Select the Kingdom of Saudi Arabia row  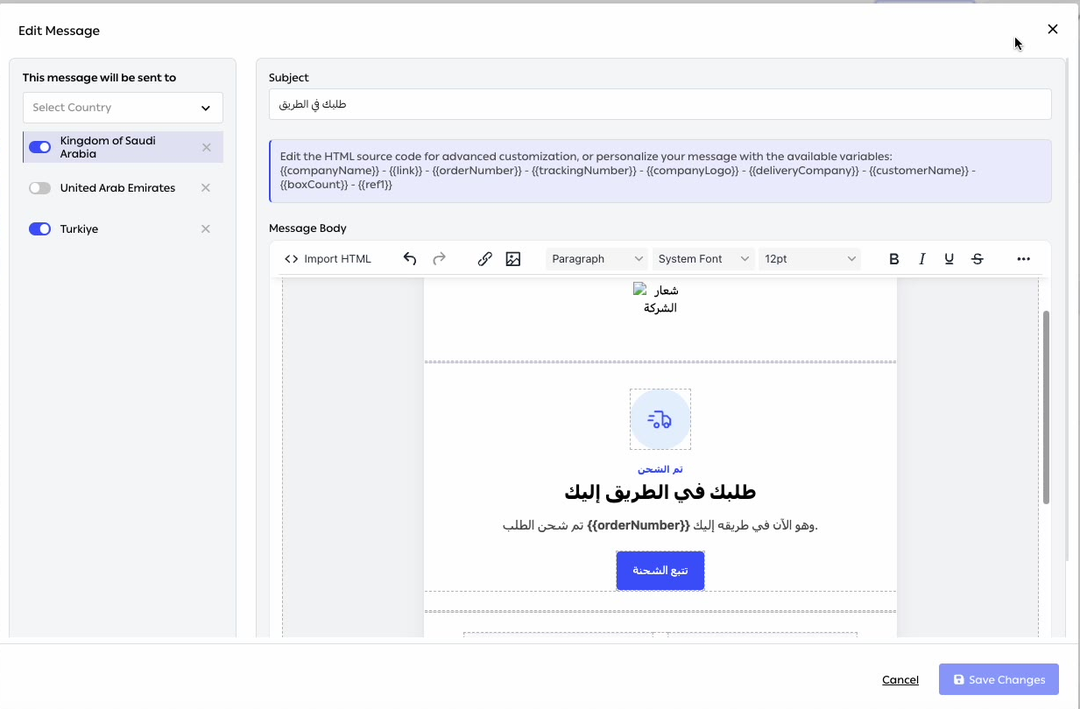pyautogui.click(x=123, y=147)
